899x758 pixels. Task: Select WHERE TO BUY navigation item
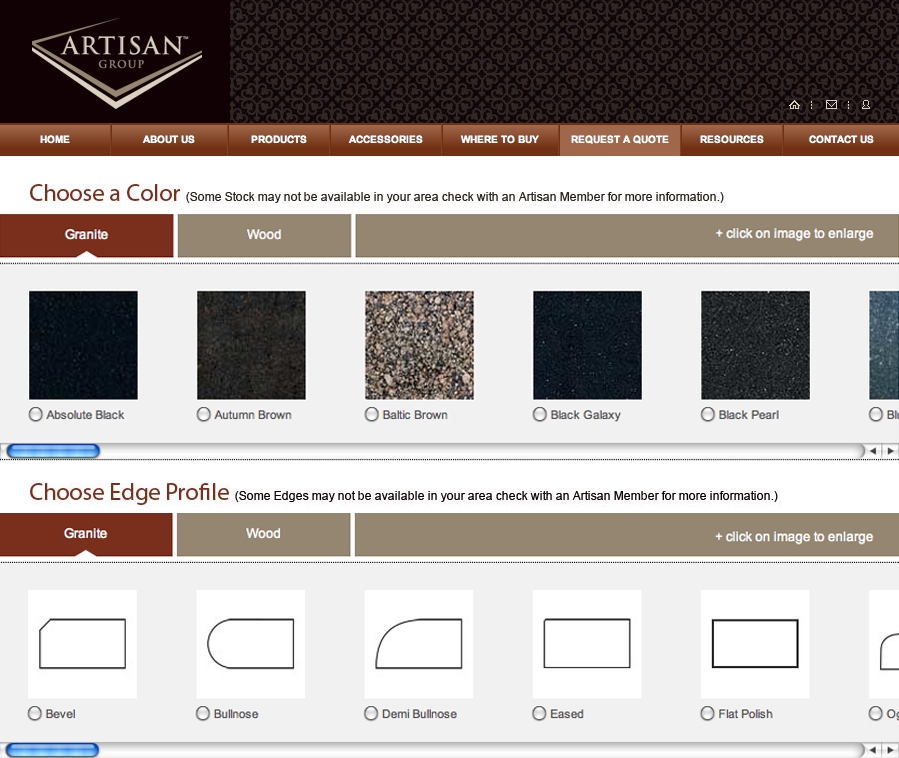[x=499, y=139]
